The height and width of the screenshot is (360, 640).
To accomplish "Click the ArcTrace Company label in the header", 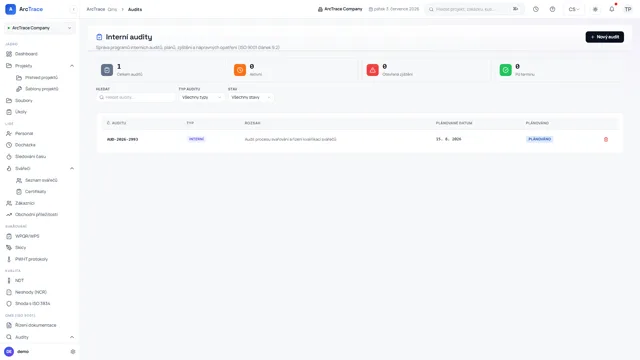I will tap(340, 9).
